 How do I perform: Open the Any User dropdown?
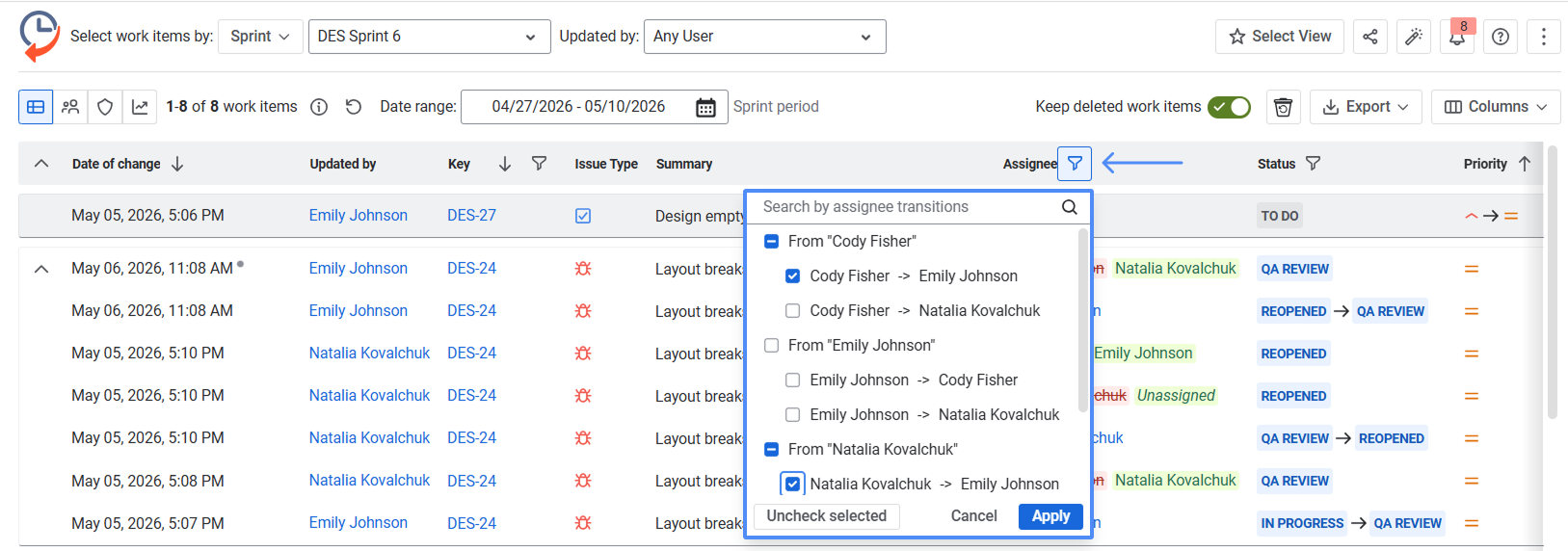pyautogui.click(x=764, y=37)
